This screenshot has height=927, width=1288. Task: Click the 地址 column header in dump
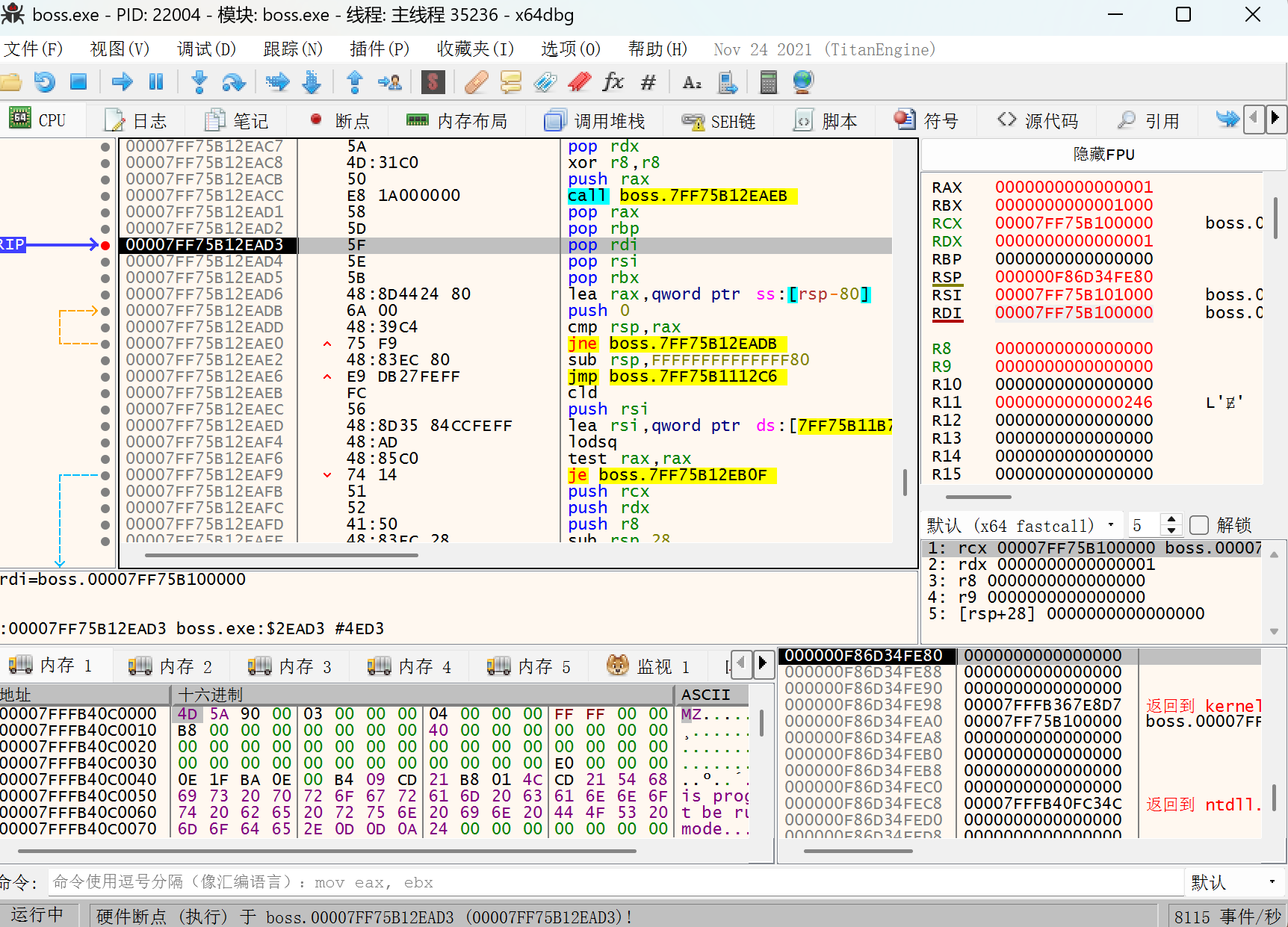tap(84, 695)
